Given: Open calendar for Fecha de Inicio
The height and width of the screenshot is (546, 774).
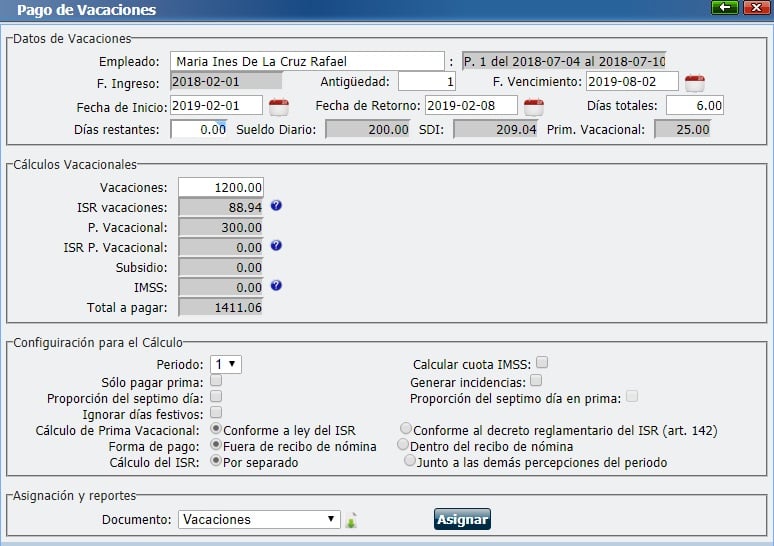Looking at the screenshot, I should tap(278, 107).
